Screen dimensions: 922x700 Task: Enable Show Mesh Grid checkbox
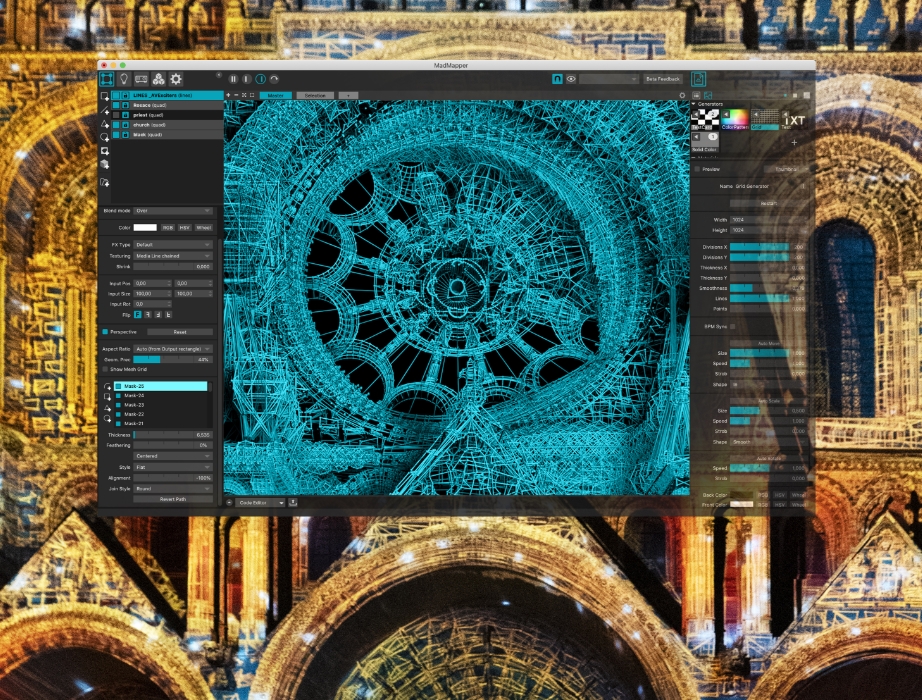point(105,369)
